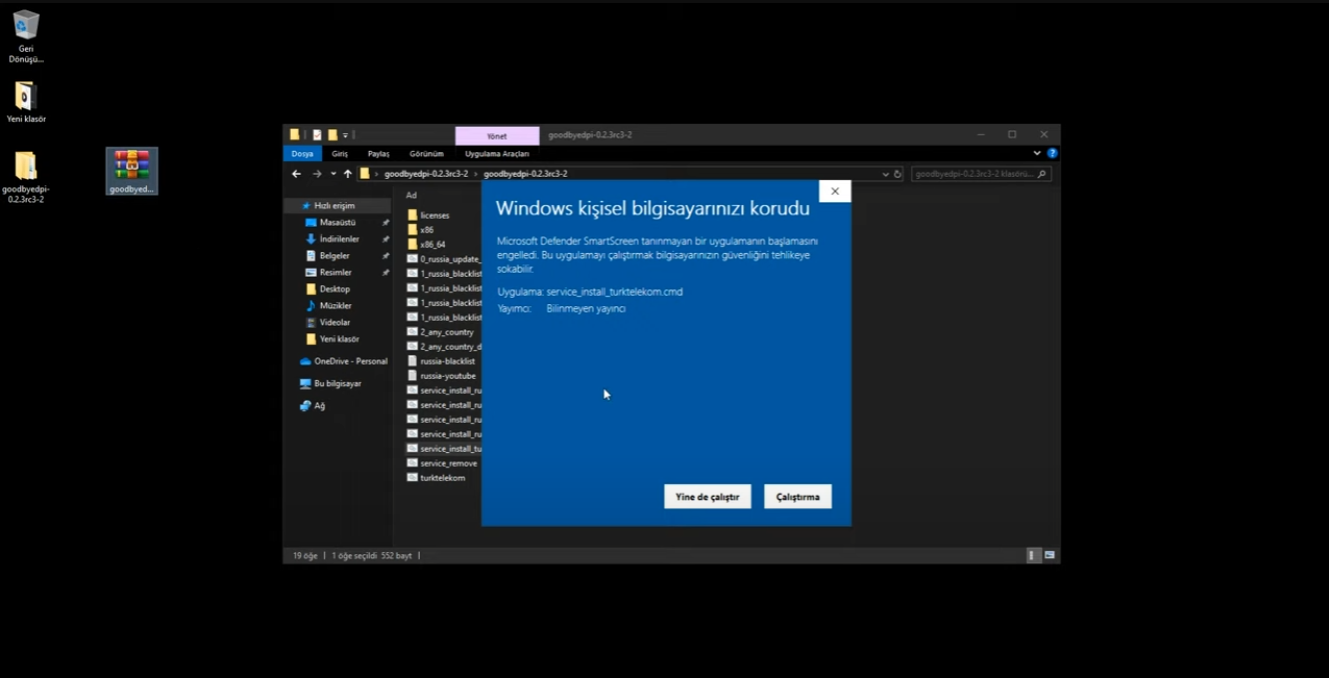Expand the address bar history dropdown
The height and width of the screenshot is (678, 1329).
coord(885,174)
